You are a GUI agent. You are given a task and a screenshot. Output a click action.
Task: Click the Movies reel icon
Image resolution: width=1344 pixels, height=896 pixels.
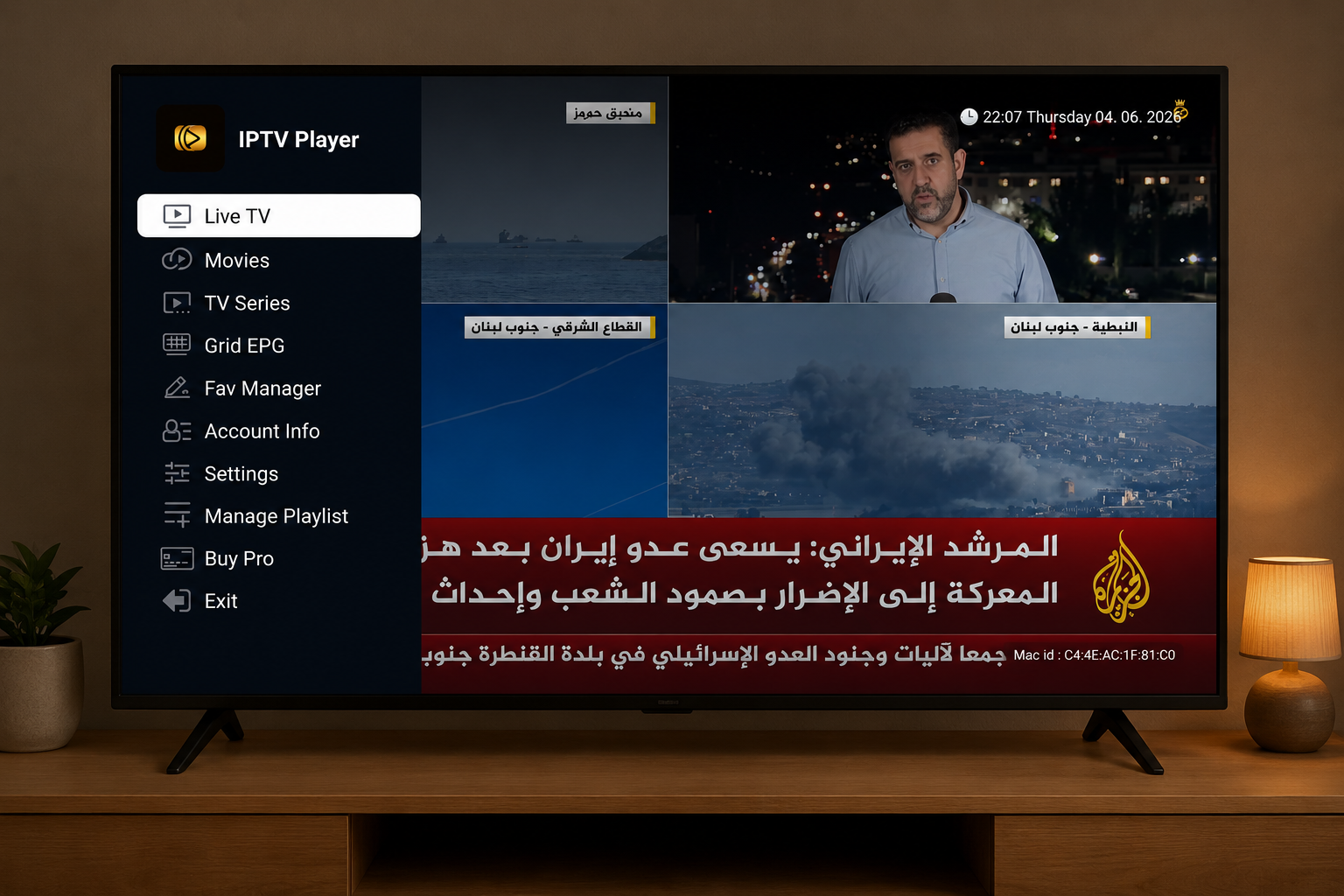pyautogui.click(x=177, y=260)
